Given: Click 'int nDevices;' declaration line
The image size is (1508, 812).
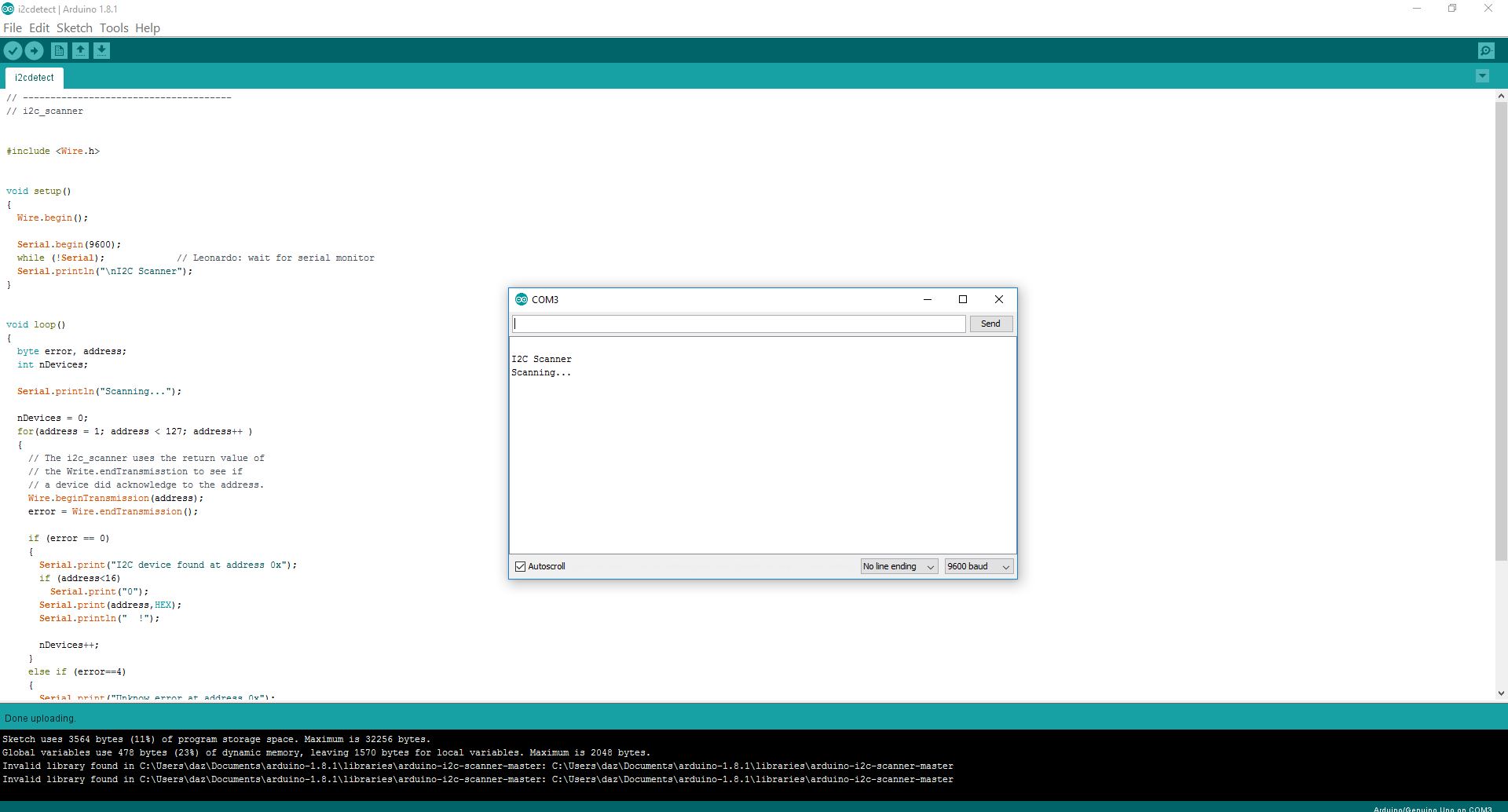Looking at the screenshot, I should pyautogui.click(x=53, y=364).
